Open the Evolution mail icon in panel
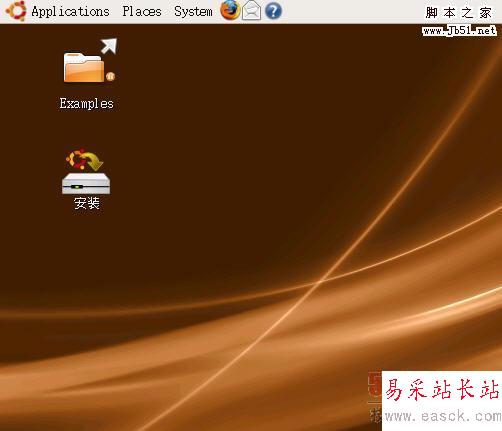Screen dimensions: 502x431 point(251,11)
